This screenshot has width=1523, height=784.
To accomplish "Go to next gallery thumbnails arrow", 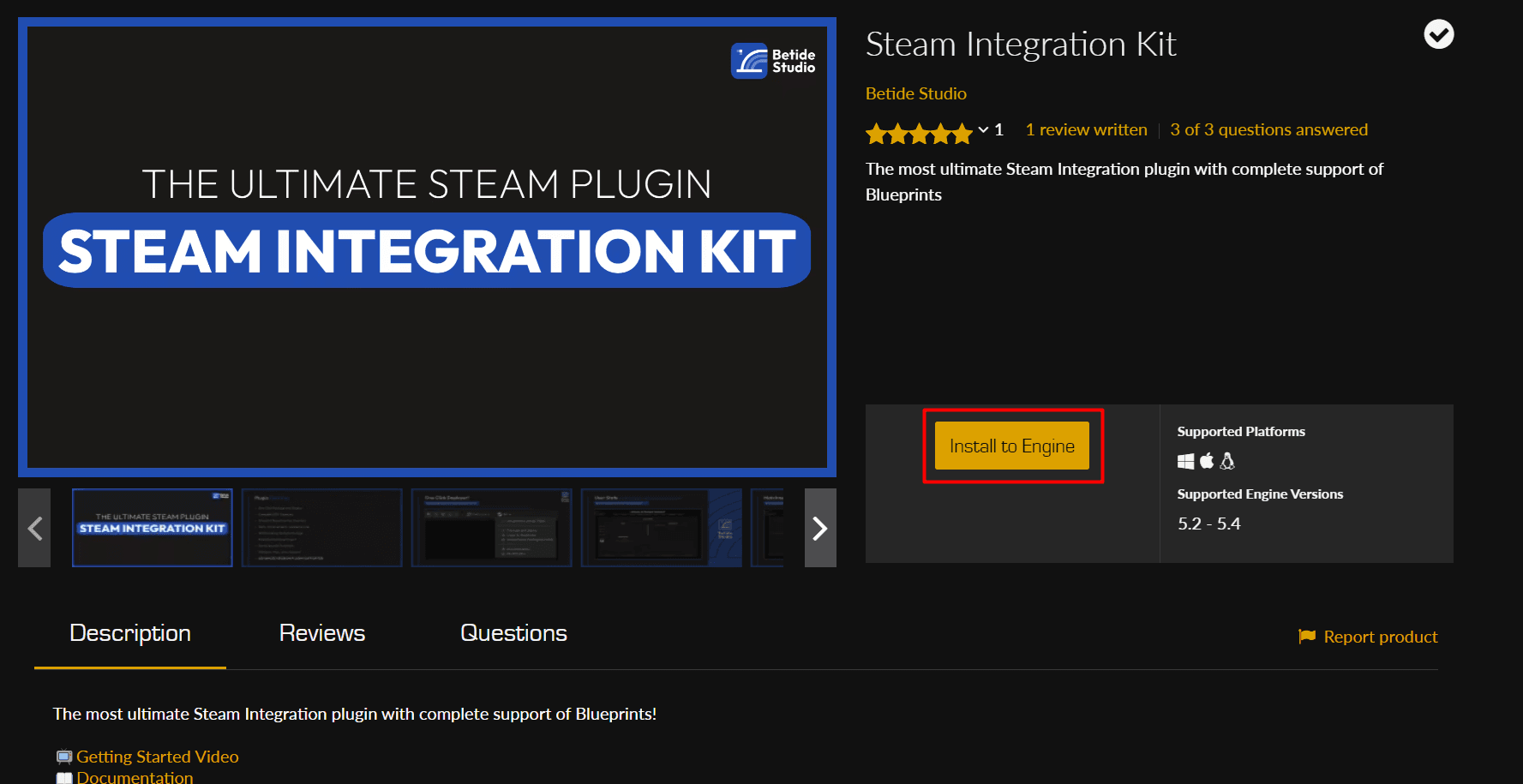I will (x=820, y=528).
